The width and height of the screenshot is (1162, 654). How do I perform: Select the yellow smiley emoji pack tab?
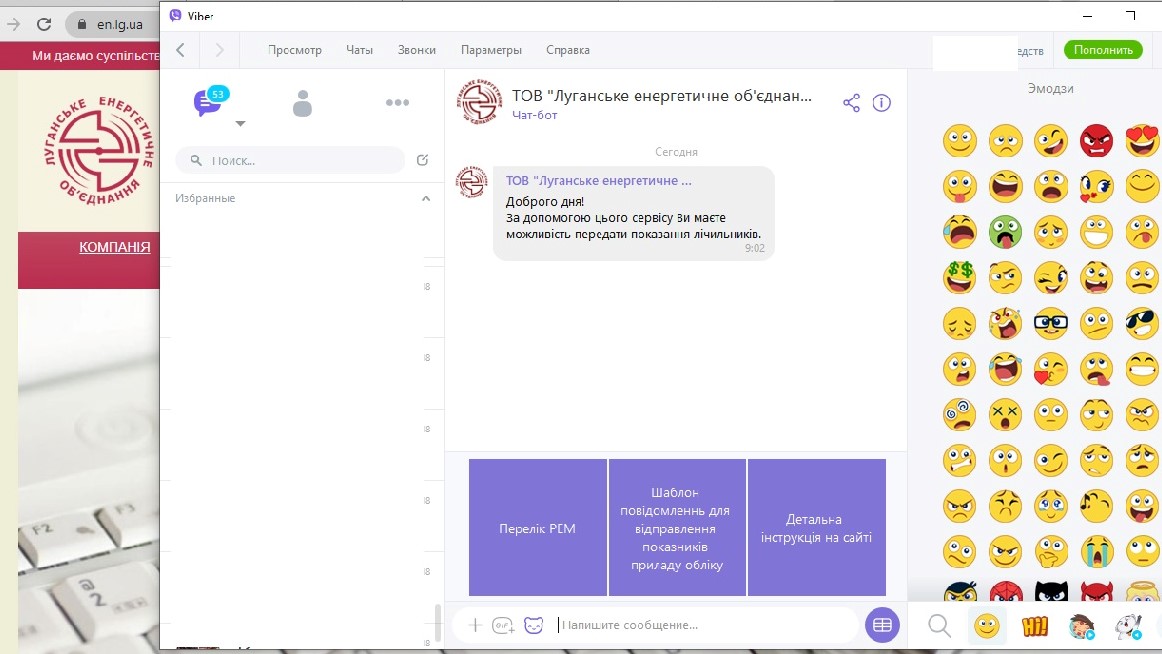[x=987, y=626]
